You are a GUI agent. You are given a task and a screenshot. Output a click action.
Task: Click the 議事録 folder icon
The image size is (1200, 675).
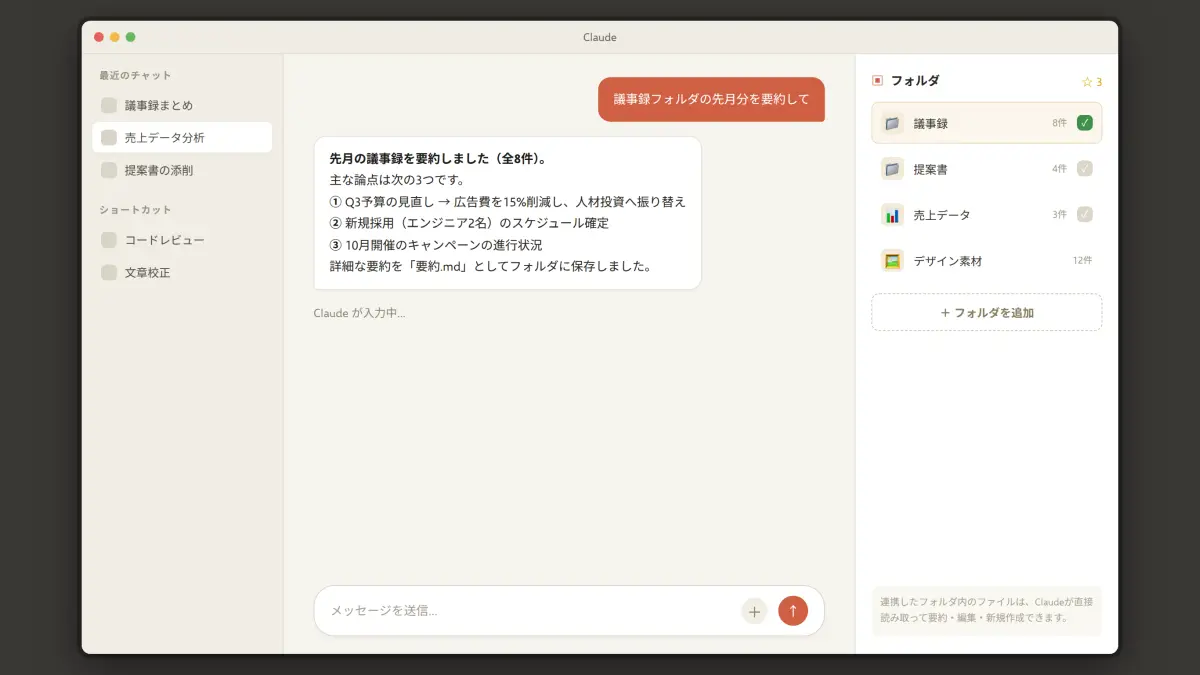point(892,123)
